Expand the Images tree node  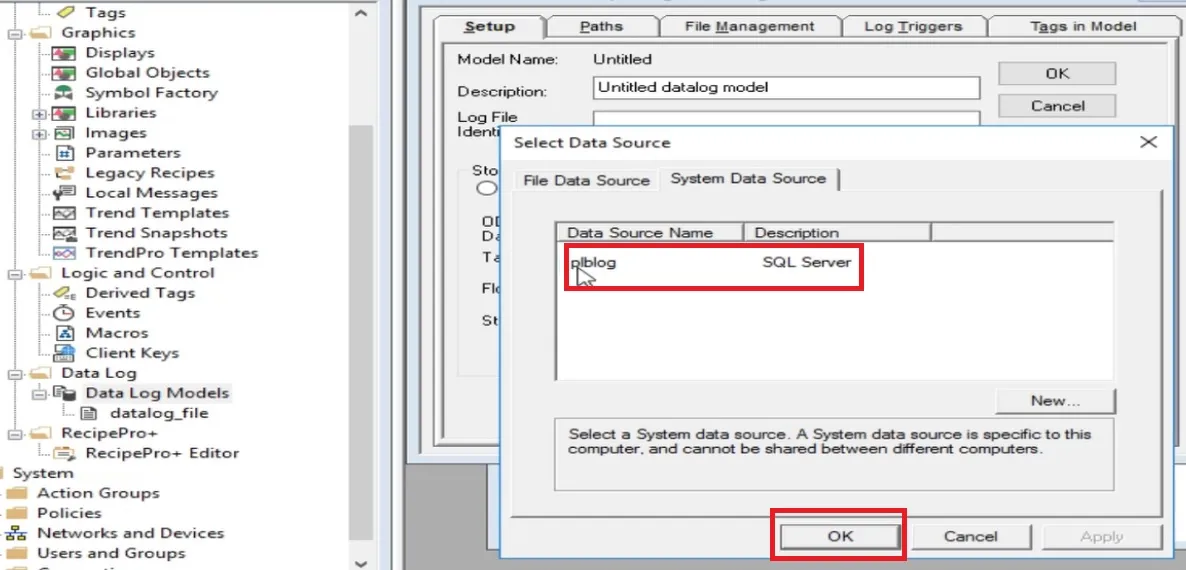(39, 133)
